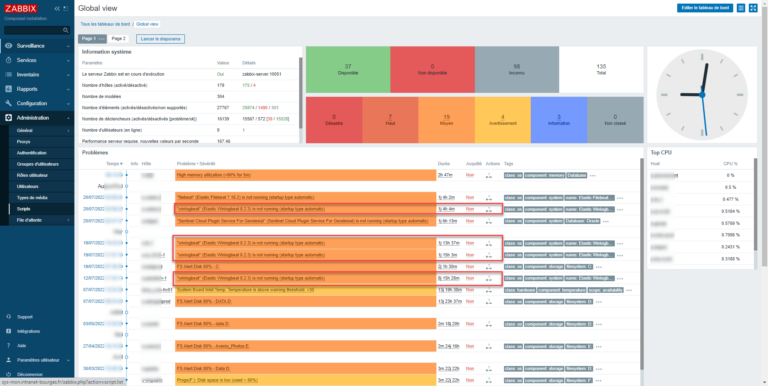The height and width of the screenshot is (386, 768).
Task: Open Intégrations in the sidebar
Action: (x=28, y=331)
